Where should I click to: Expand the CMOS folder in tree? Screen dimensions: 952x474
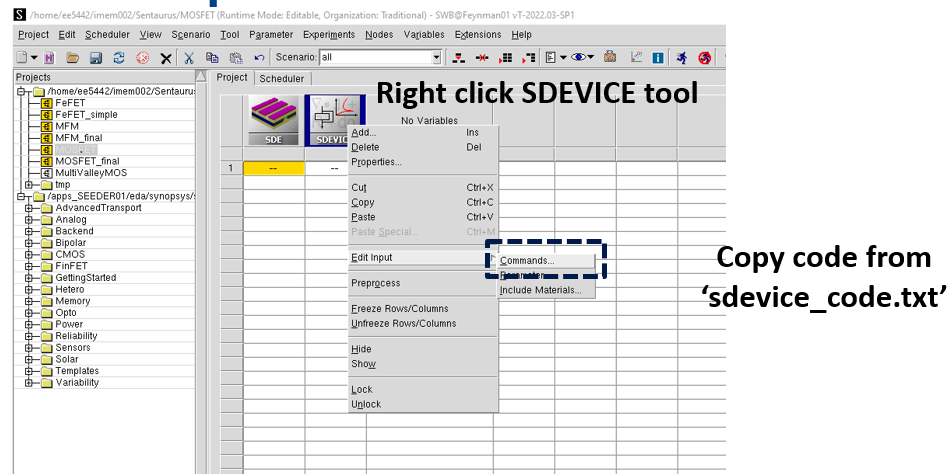click(x=30, y=254)
